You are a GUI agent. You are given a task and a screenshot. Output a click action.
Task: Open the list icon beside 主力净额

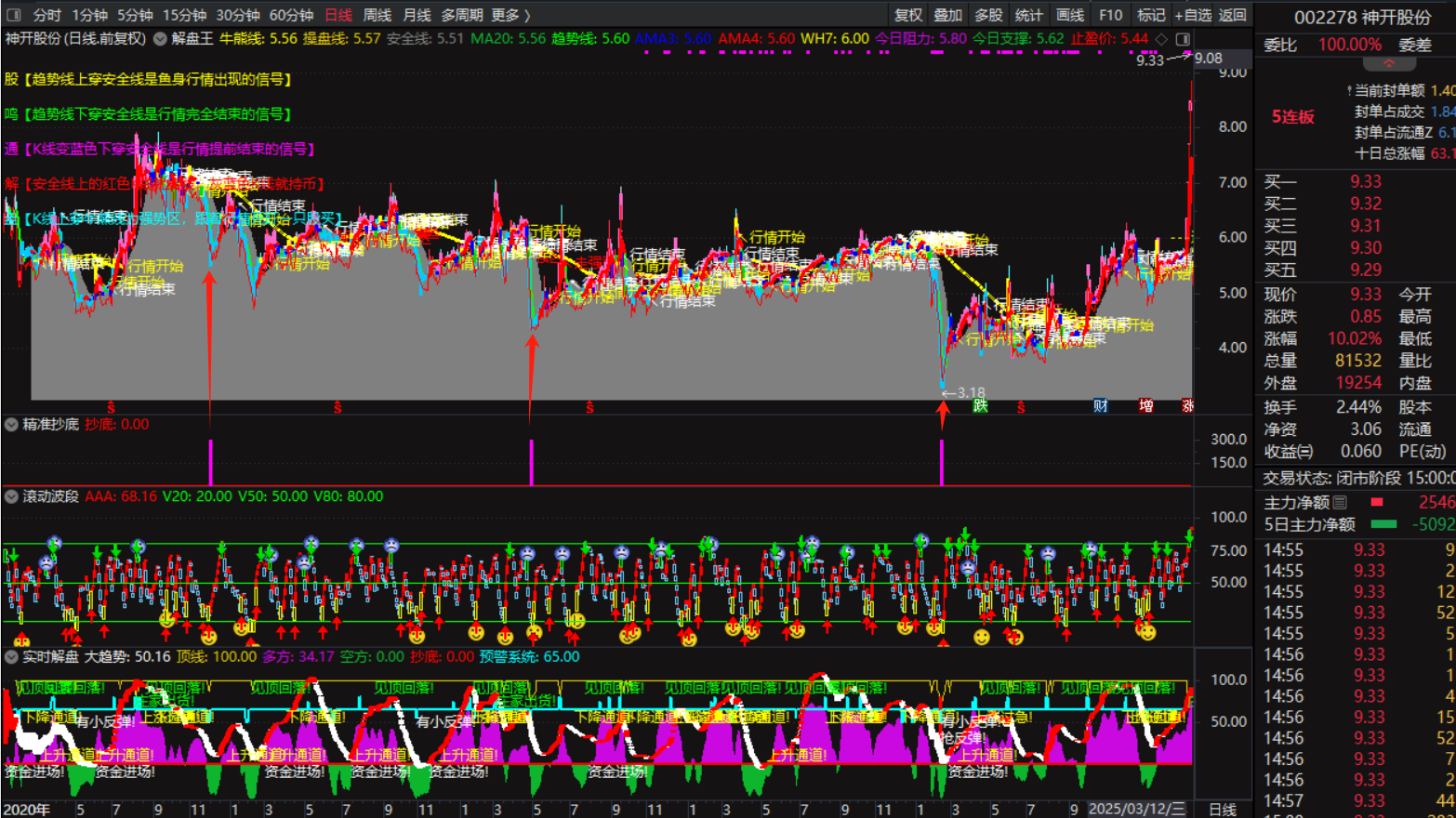click(1340, 503)
